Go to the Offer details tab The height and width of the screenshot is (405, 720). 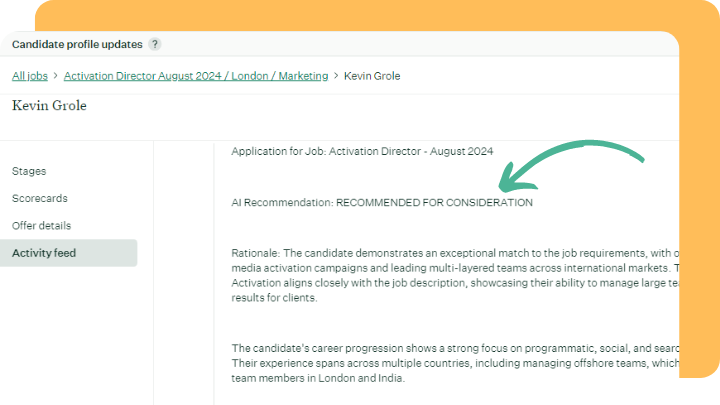point(41,226)
